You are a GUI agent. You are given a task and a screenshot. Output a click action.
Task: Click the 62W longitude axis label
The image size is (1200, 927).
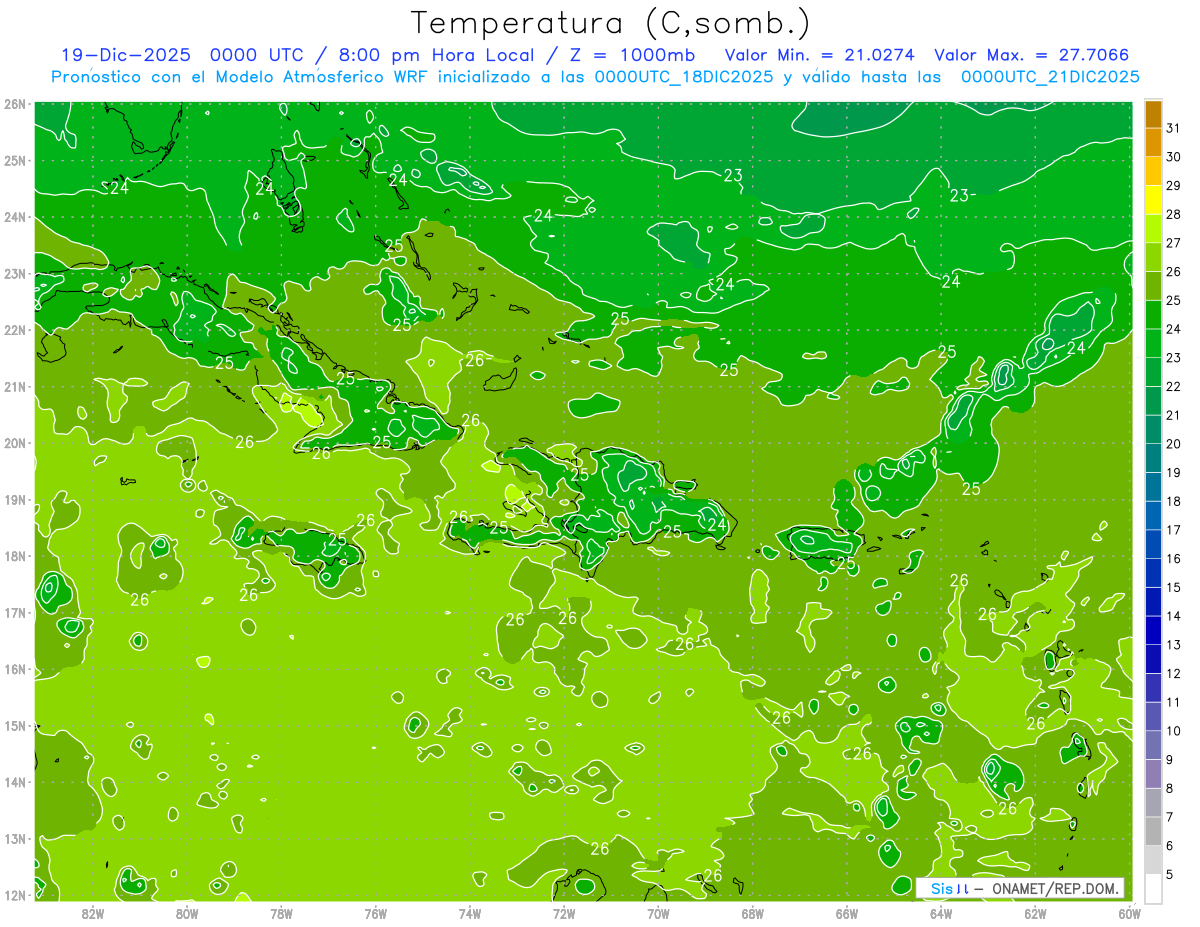[1035, 913]
